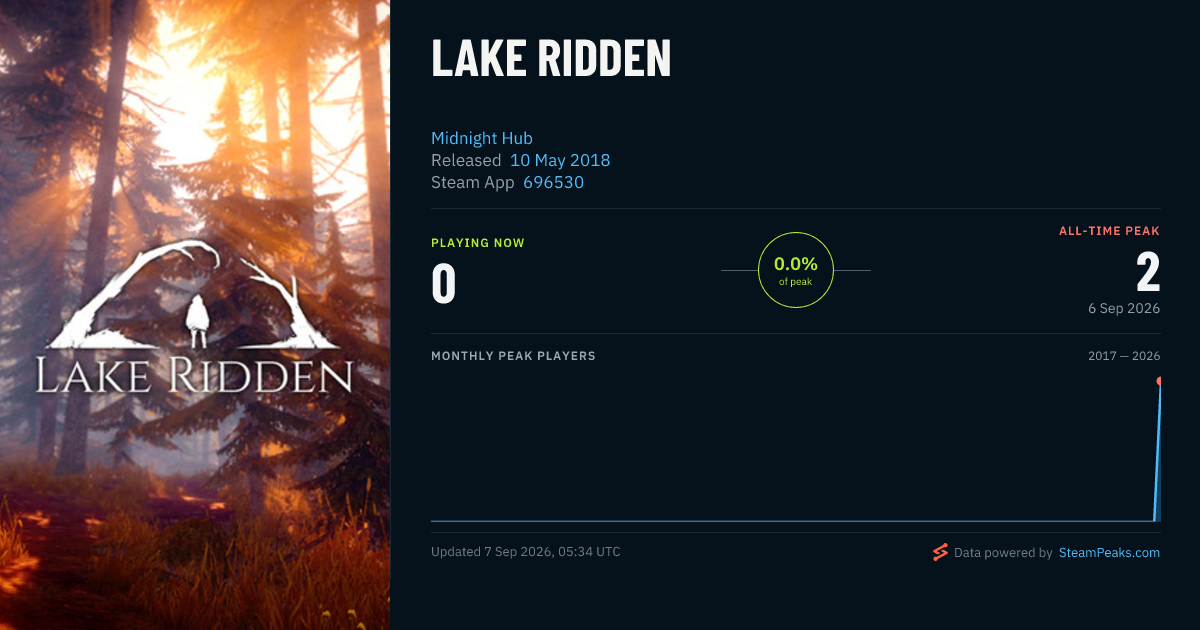Click the SteamPeaks logo icon
This screenshot has height=630, width=1200.
tap(939, 552)
